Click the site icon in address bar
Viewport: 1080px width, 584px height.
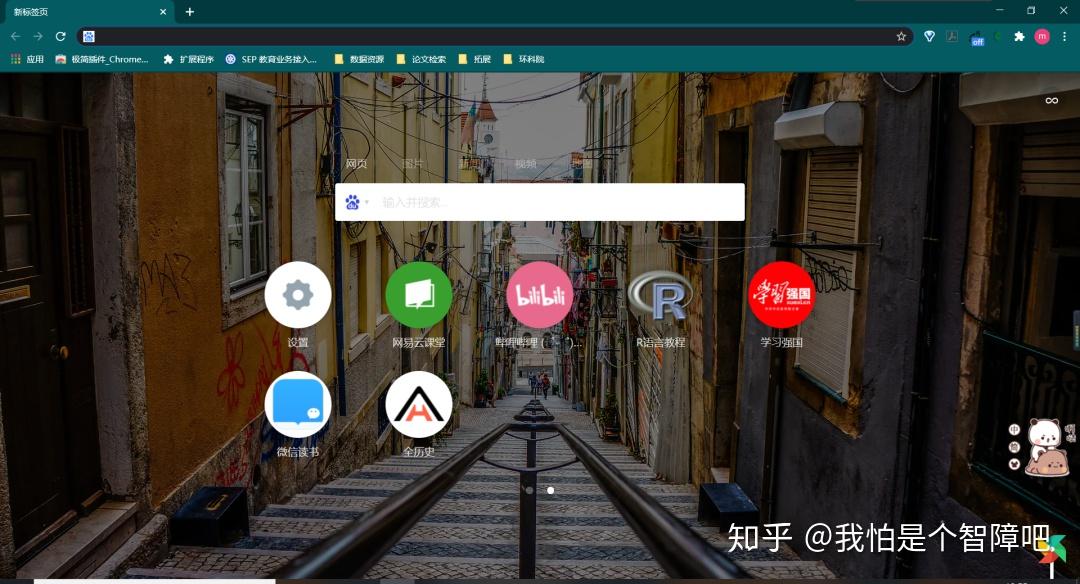88,36
